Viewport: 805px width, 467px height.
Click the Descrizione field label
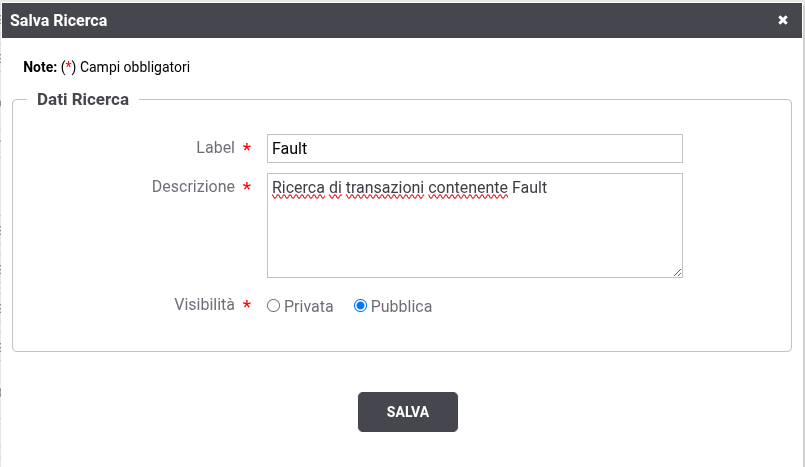pyautogui.click(x=193, y=186)
